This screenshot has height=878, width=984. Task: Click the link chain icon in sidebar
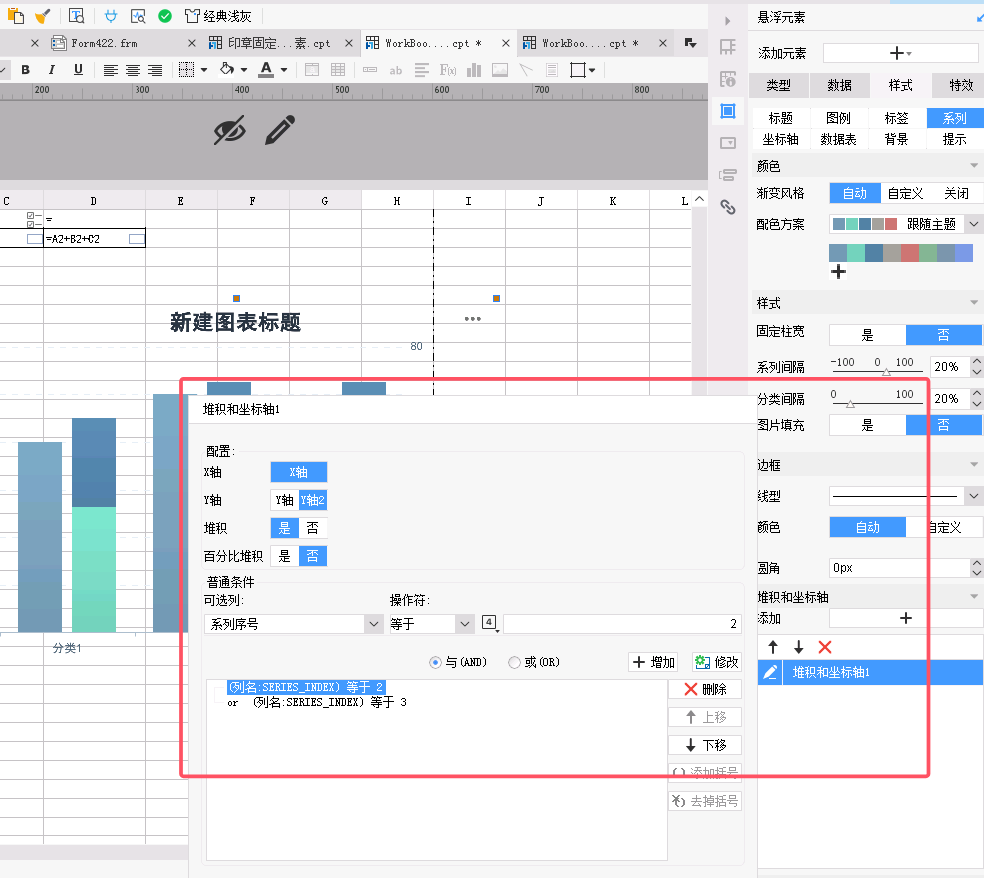click(728, 207)
